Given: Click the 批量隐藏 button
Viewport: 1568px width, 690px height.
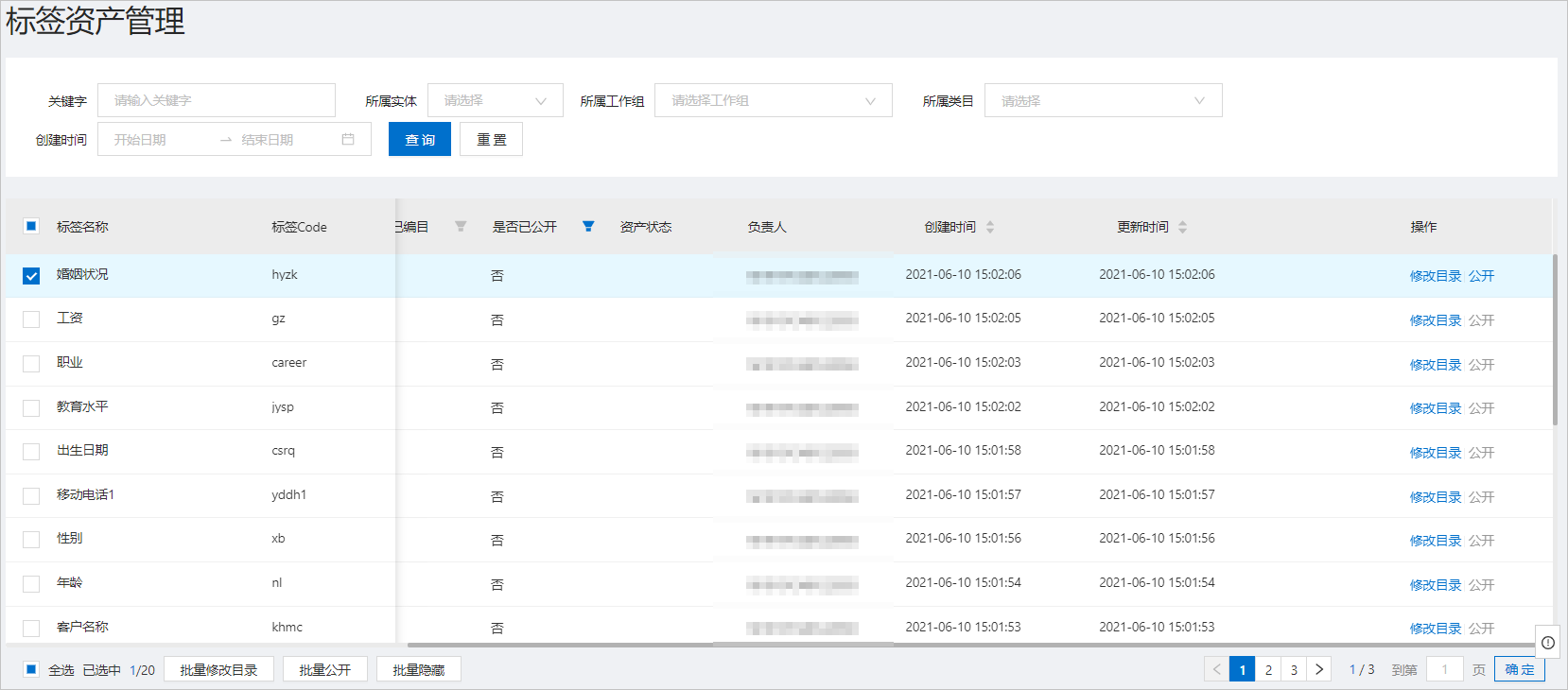Looking at the screenshot, I should tap(419, 669).
